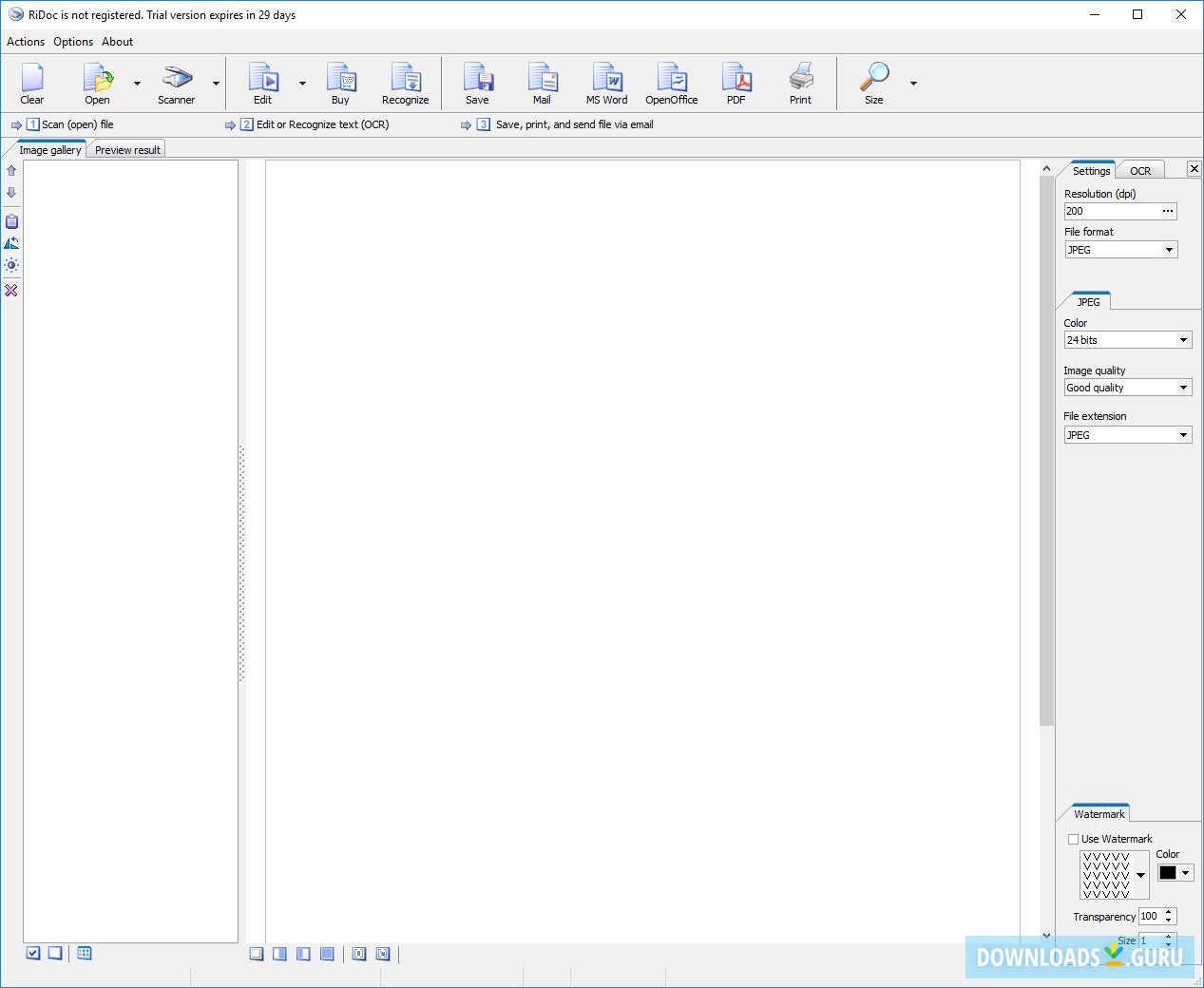
Task: Save document as PDF icon
Action: 736,84
